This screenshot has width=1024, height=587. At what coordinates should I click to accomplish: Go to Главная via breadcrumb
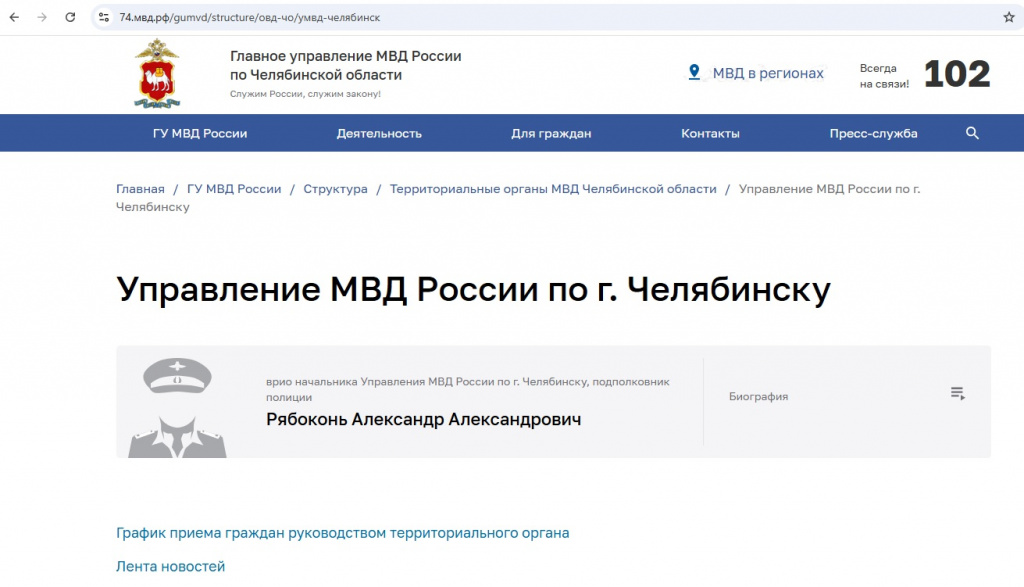click(x=140, y=188)
